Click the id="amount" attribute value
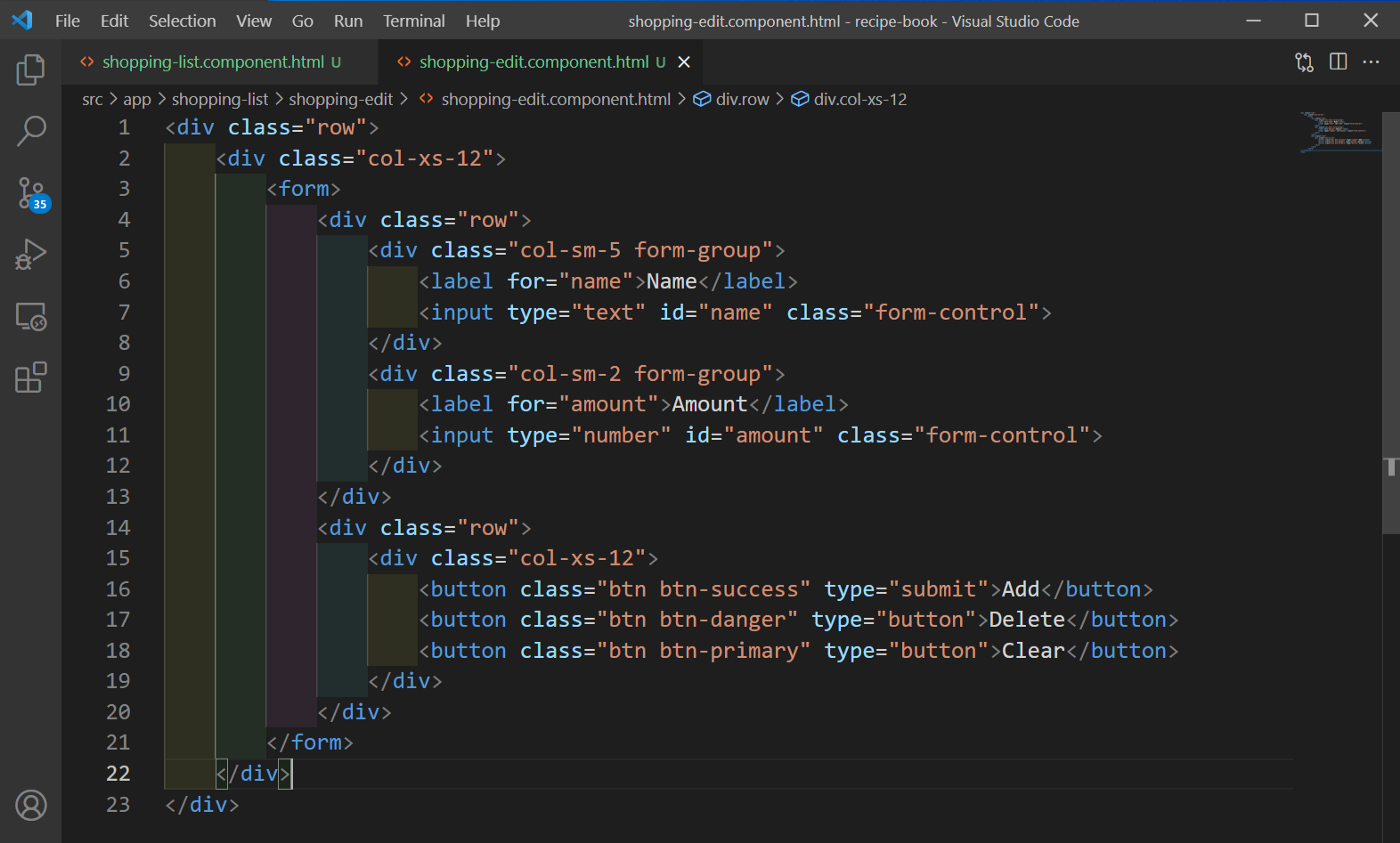The height and width of the screenshot is (843, 1400). tap(774, 435)
